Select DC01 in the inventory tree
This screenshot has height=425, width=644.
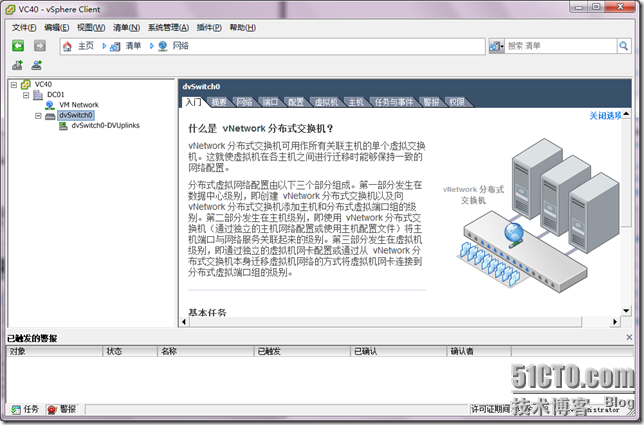click(55, 95)
